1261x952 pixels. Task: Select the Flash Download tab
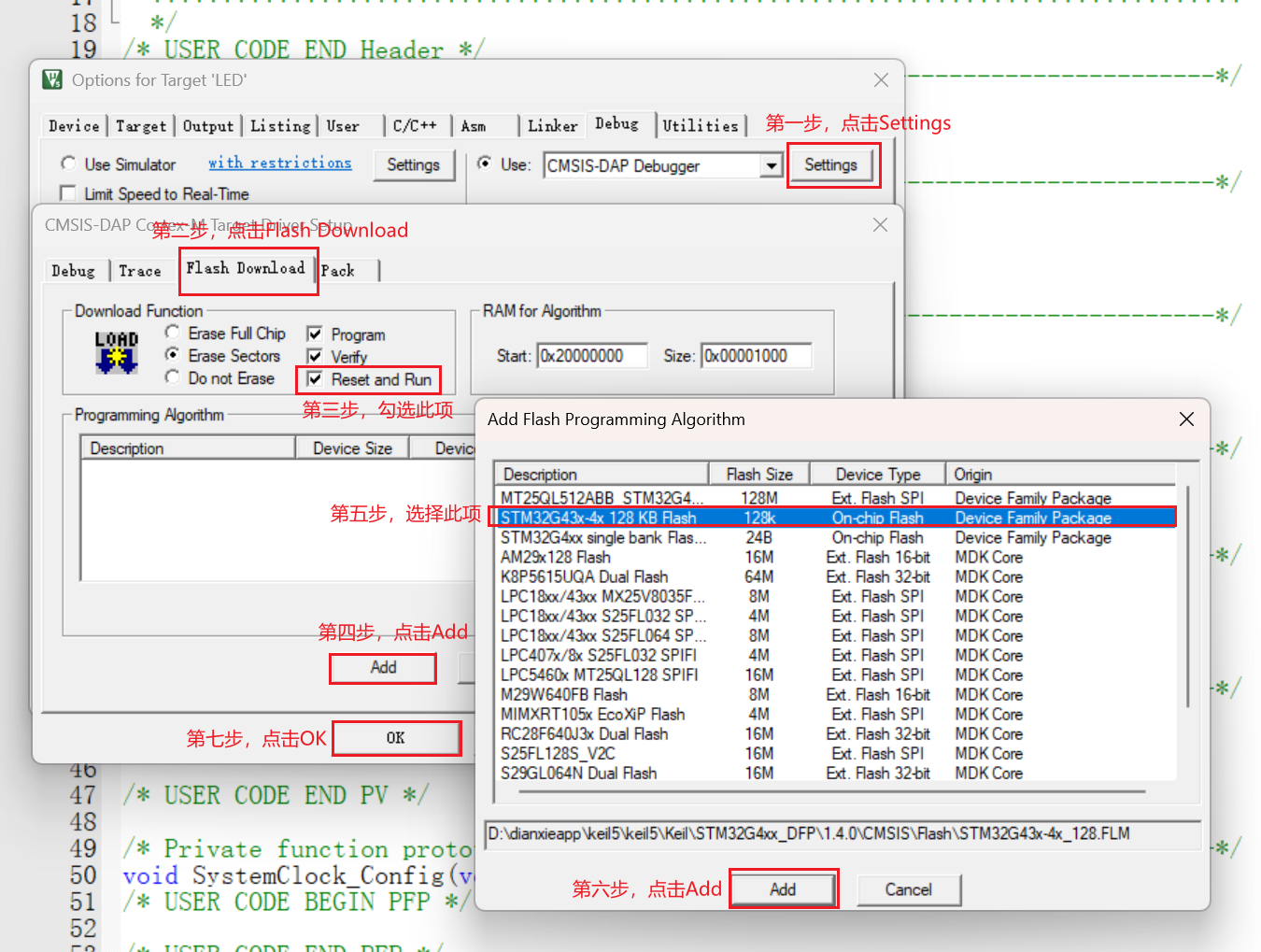[x=246, y=269]
